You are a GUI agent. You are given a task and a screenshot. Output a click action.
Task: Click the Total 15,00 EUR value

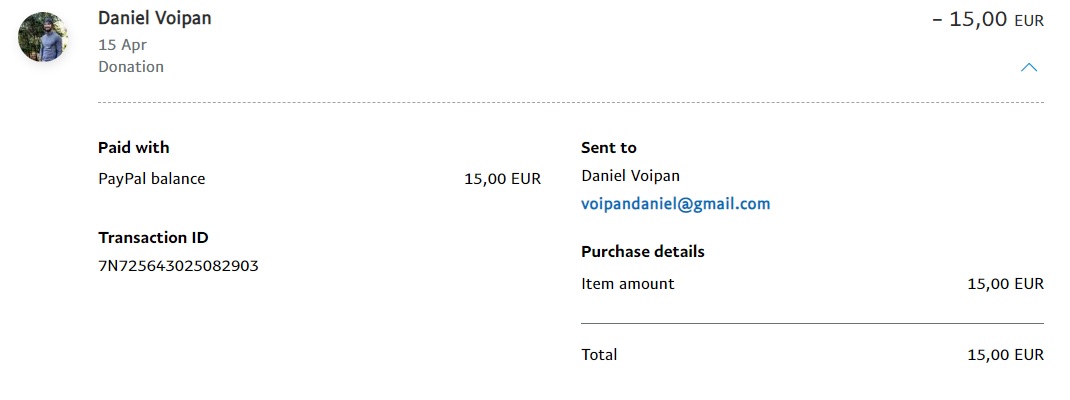1005,354
